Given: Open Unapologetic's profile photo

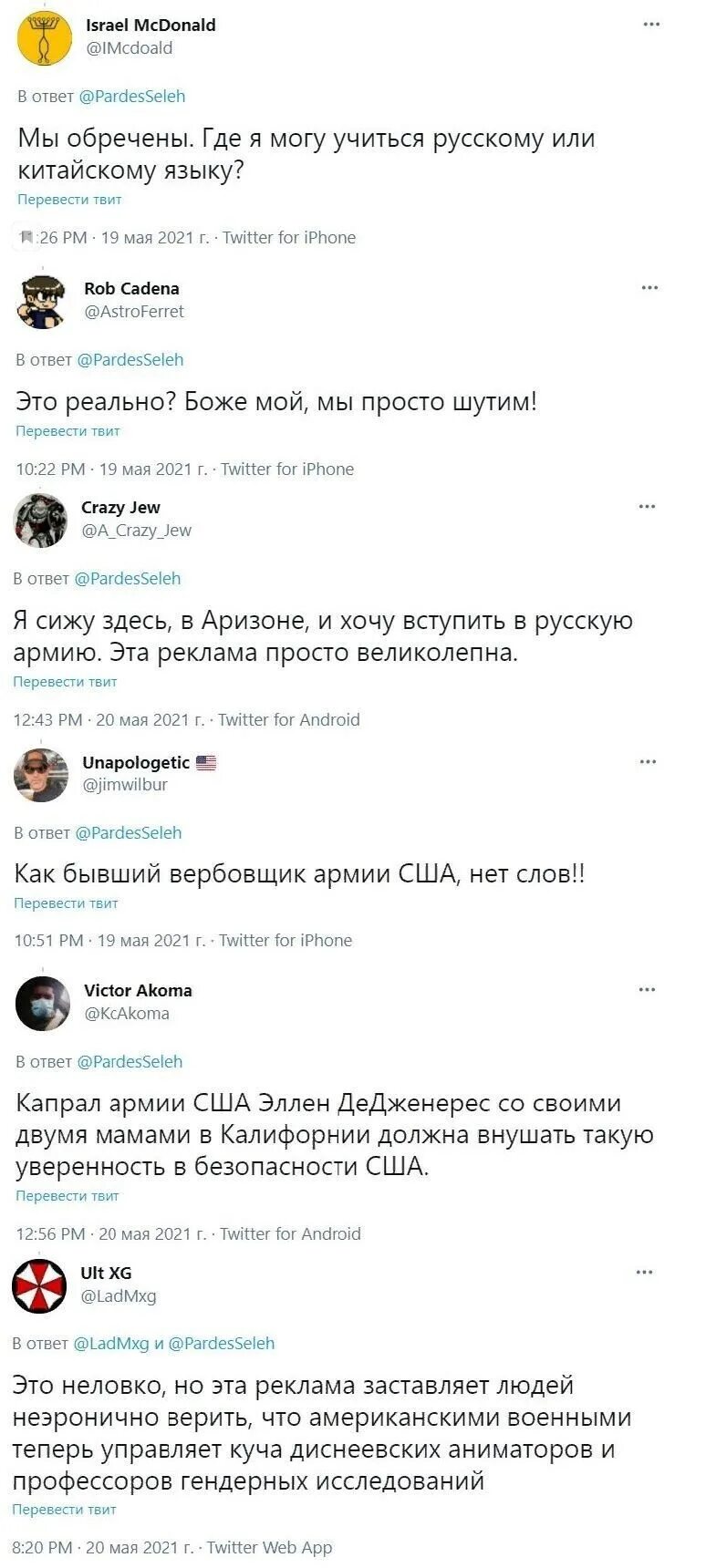Looking at the screenshot, I should point(41,774).
